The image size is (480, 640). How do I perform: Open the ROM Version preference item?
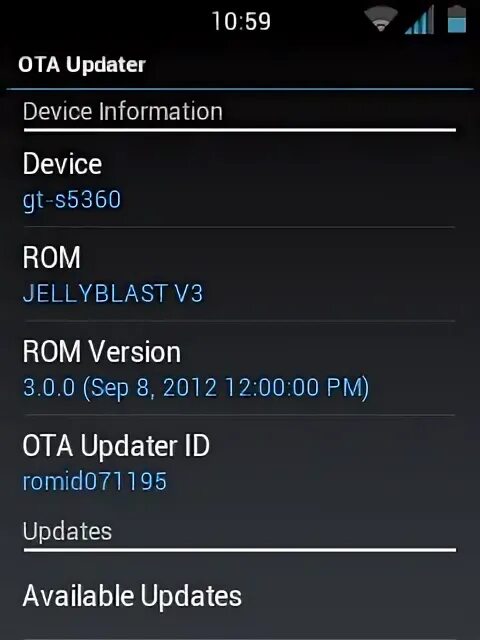point(239,368)
